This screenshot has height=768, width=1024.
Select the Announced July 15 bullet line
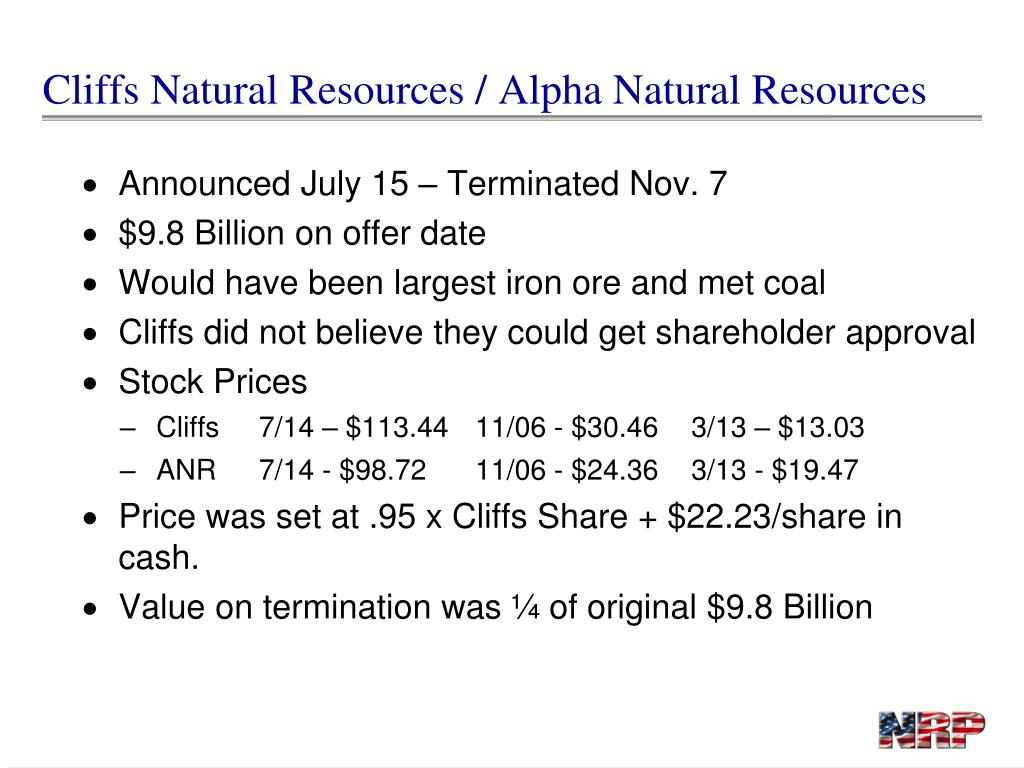[423, 184]
